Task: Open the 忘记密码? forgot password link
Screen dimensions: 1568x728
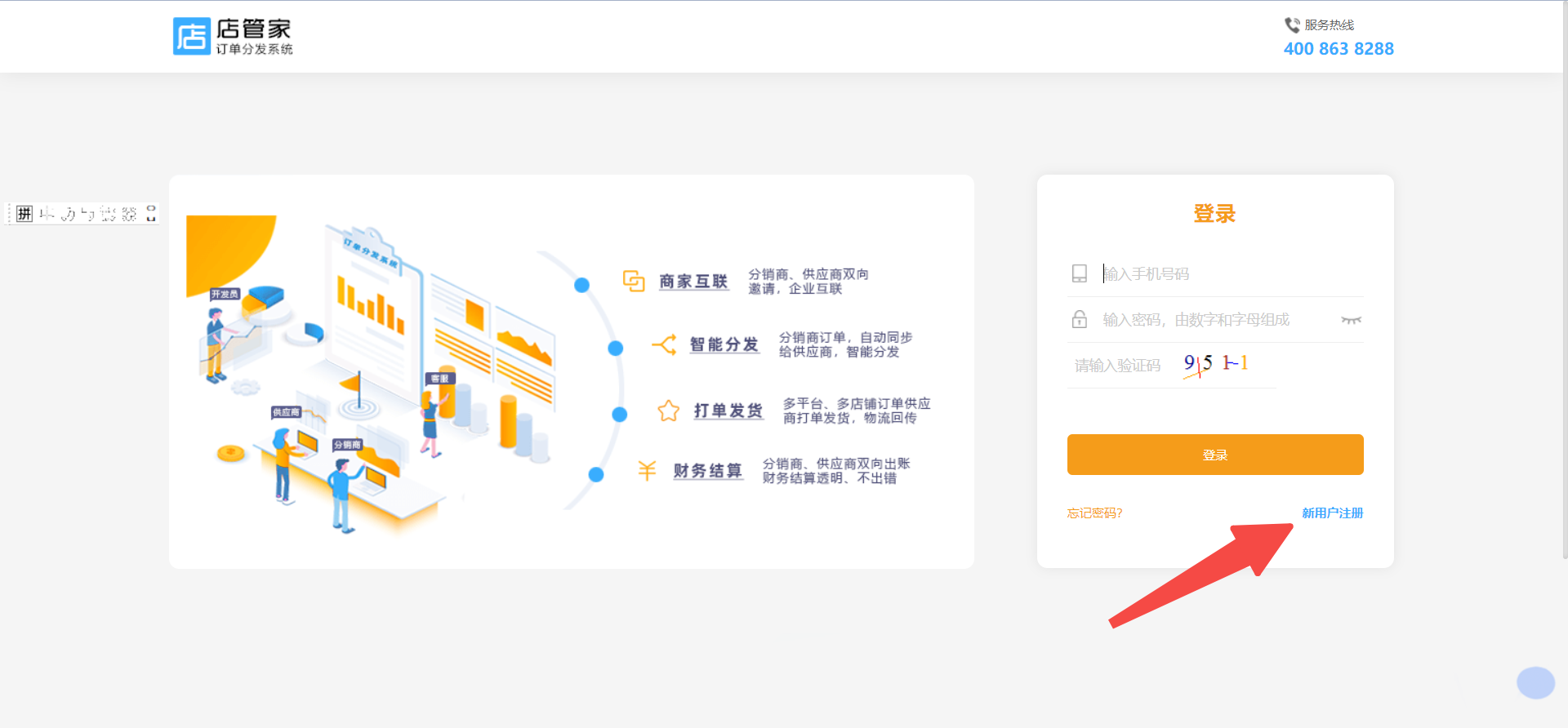Action: [x=1094, y=513]
